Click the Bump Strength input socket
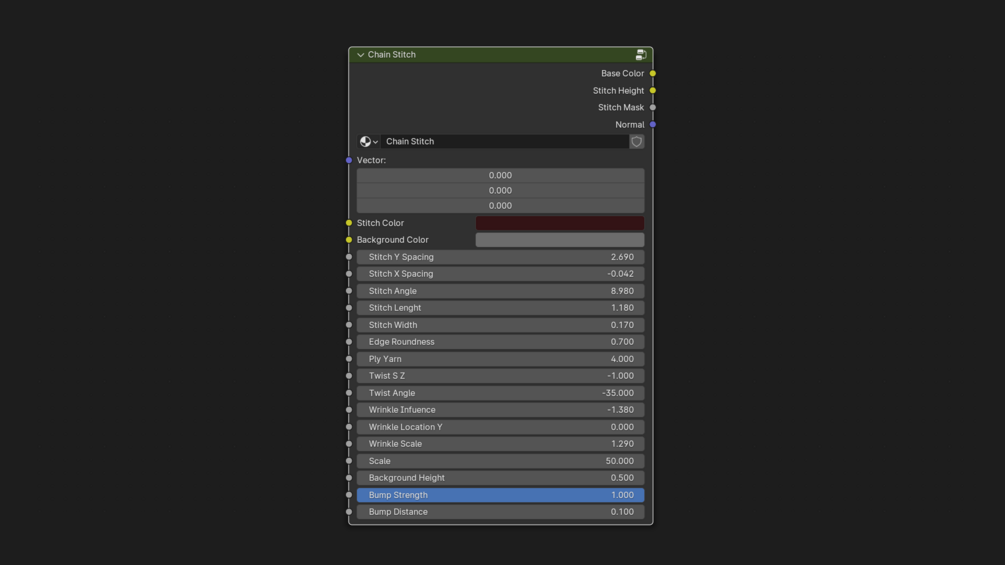Screen dimensions: 1005x565 pos(349,495)
